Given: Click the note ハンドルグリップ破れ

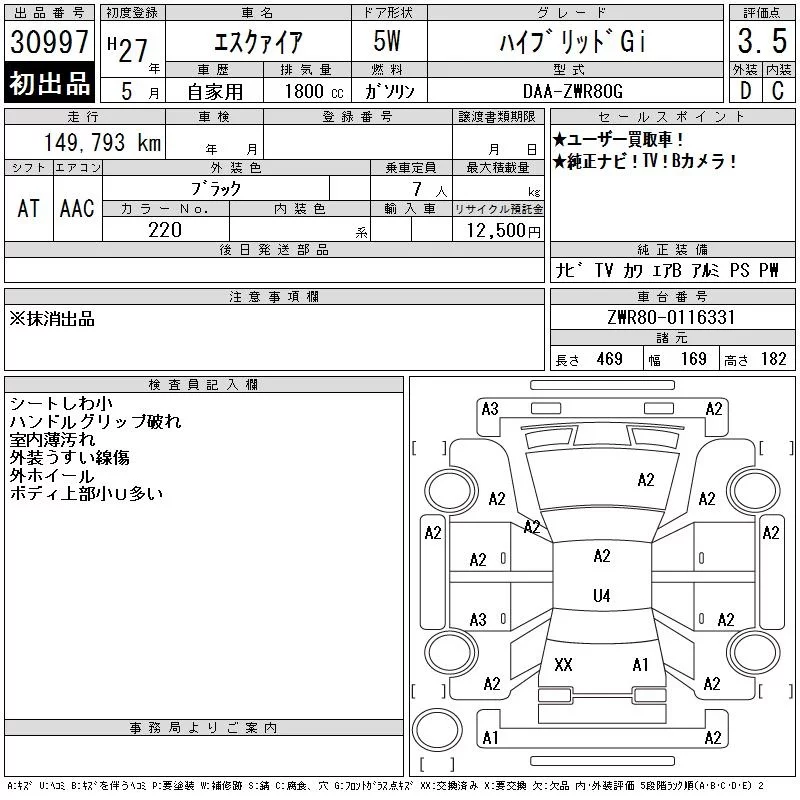Looking at the screenshot, I should click(95, 421).
